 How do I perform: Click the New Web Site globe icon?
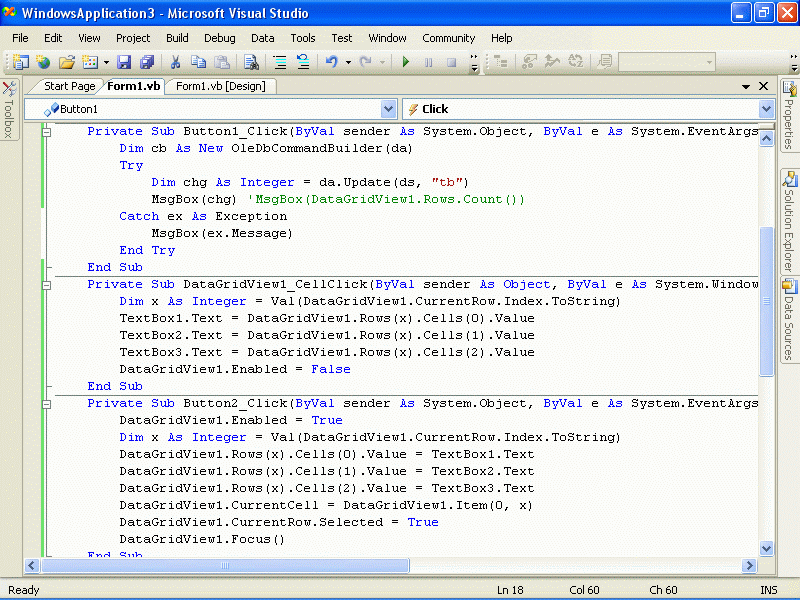[43, 62]
